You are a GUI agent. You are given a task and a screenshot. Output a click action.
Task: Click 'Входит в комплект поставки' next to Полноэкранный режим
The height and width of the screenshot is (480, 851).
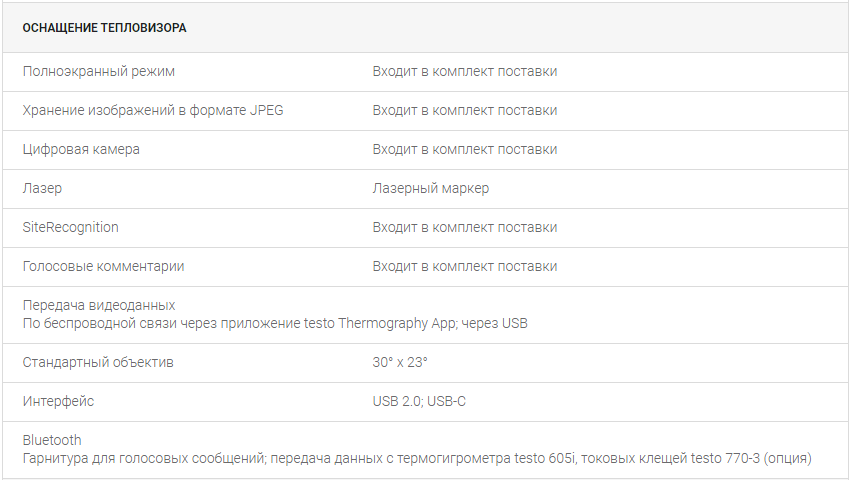click(x=465, y=72)
